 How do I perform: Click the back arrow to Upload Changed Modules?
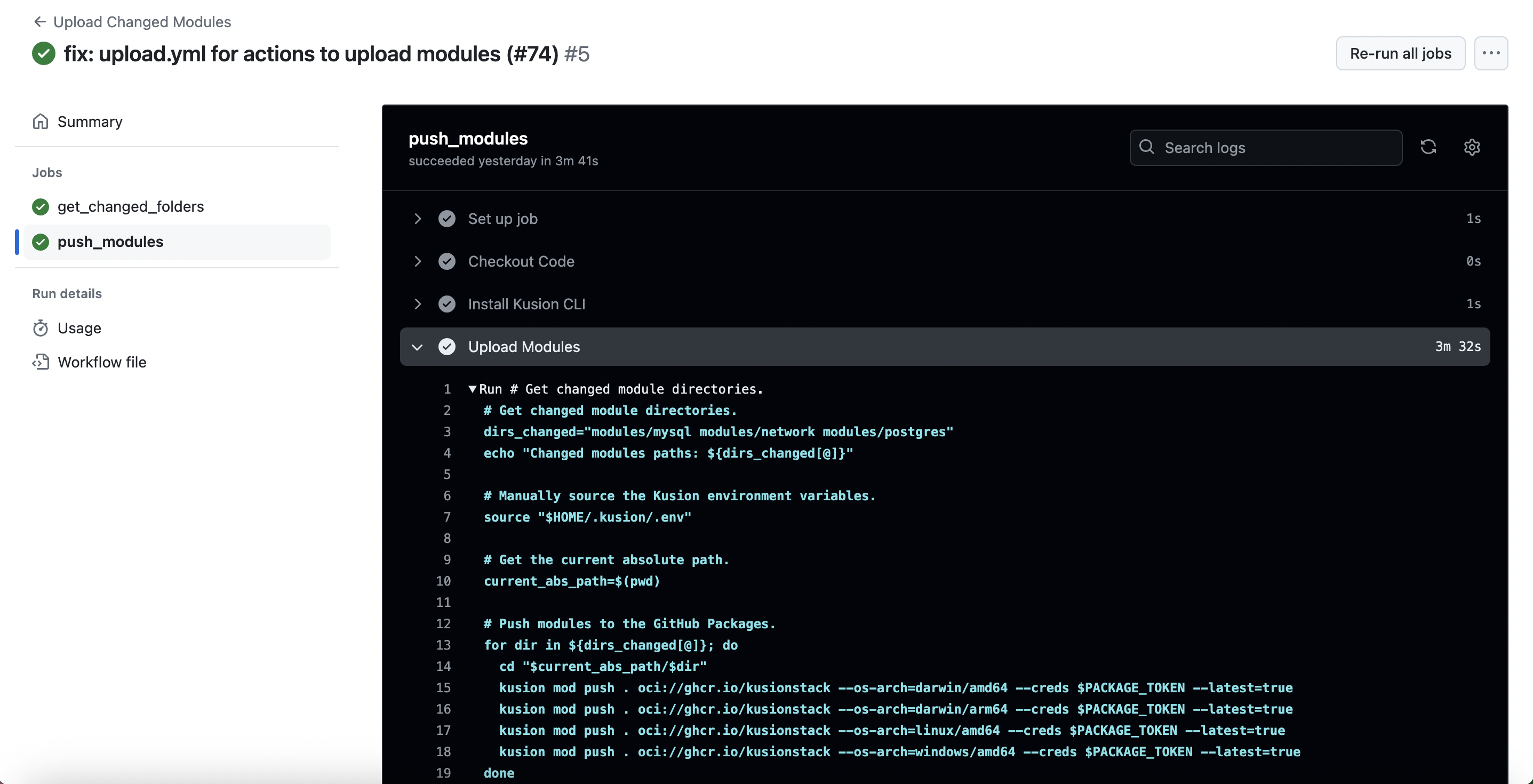pyautogui.click(x=39, y=22)
